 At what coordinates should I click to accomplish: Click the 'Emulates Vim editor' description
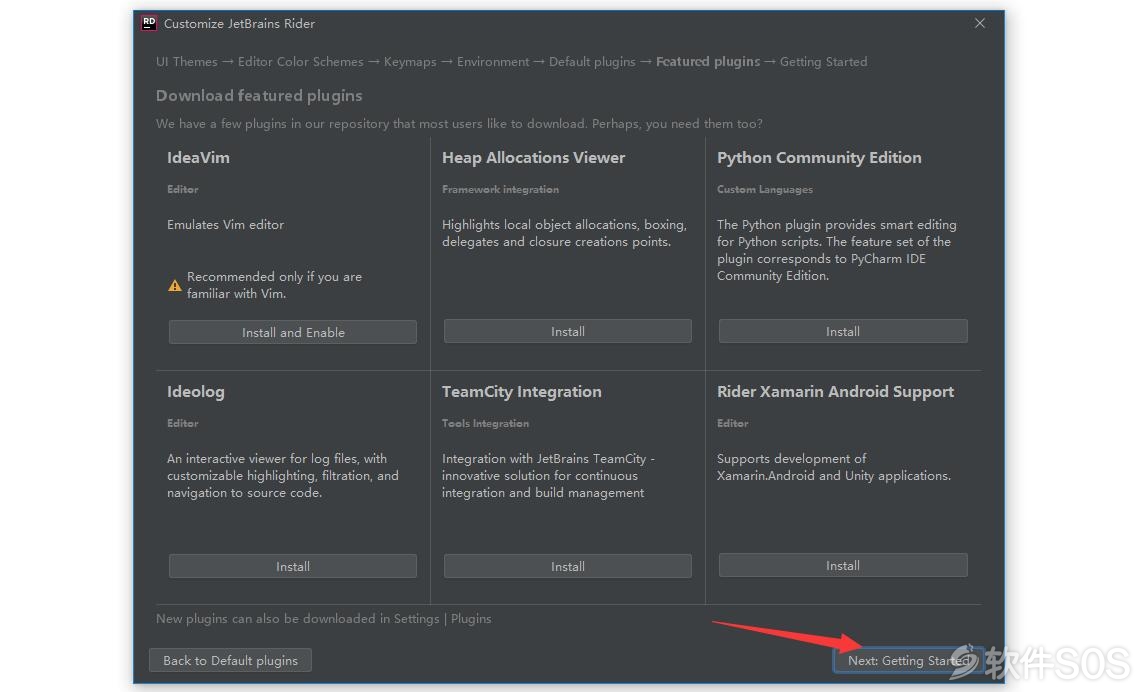[225, 225]
